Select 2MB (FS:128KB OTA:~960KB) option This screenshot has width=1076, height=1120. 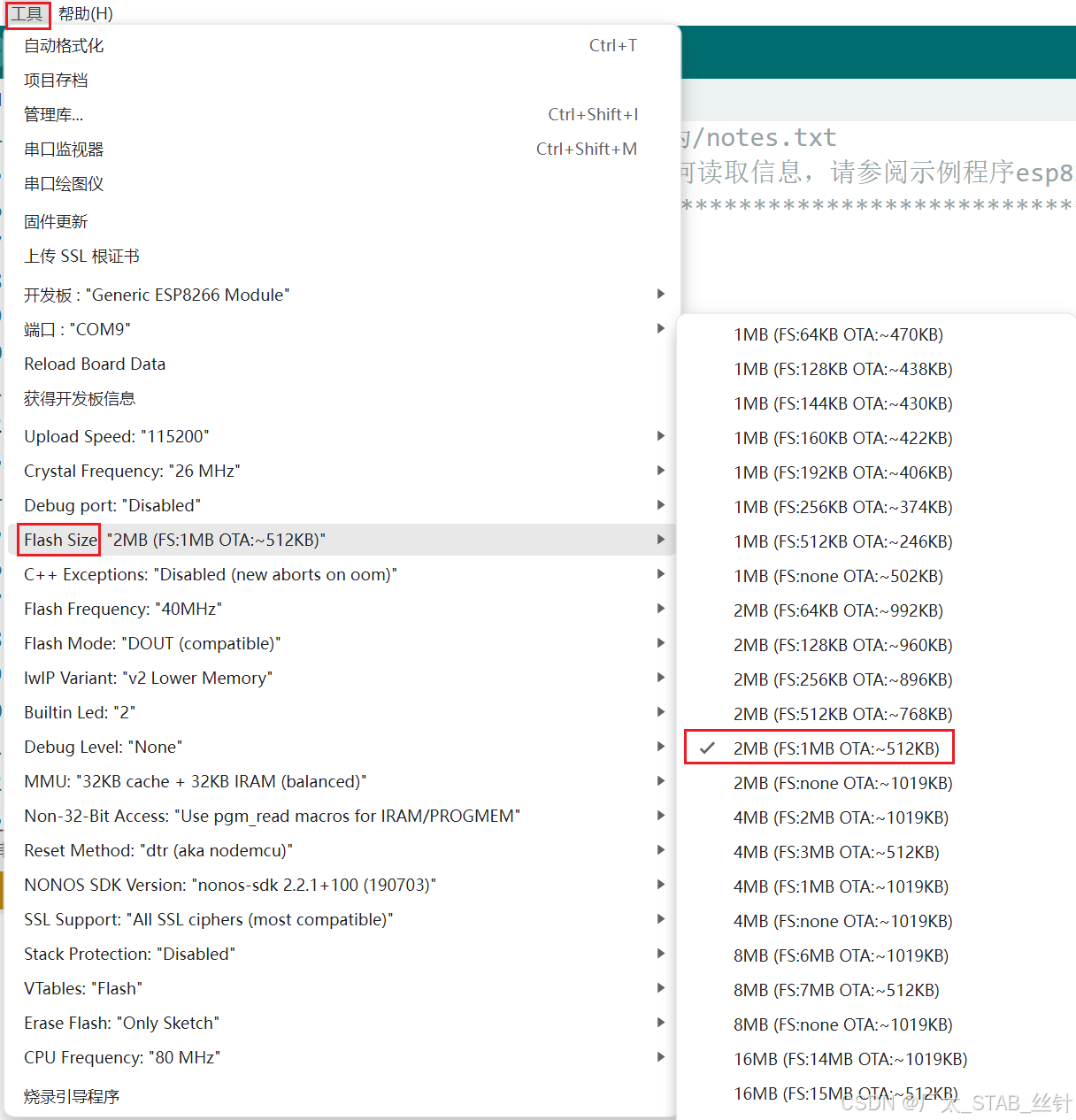[876, 645]
